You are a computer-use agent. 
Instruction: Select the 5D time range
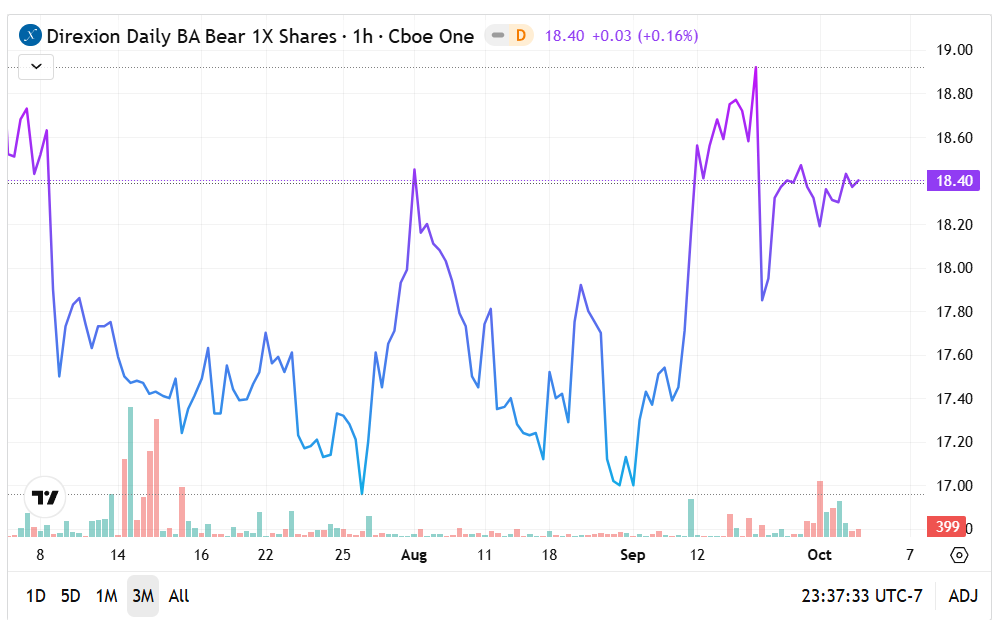tap(70, 596)
